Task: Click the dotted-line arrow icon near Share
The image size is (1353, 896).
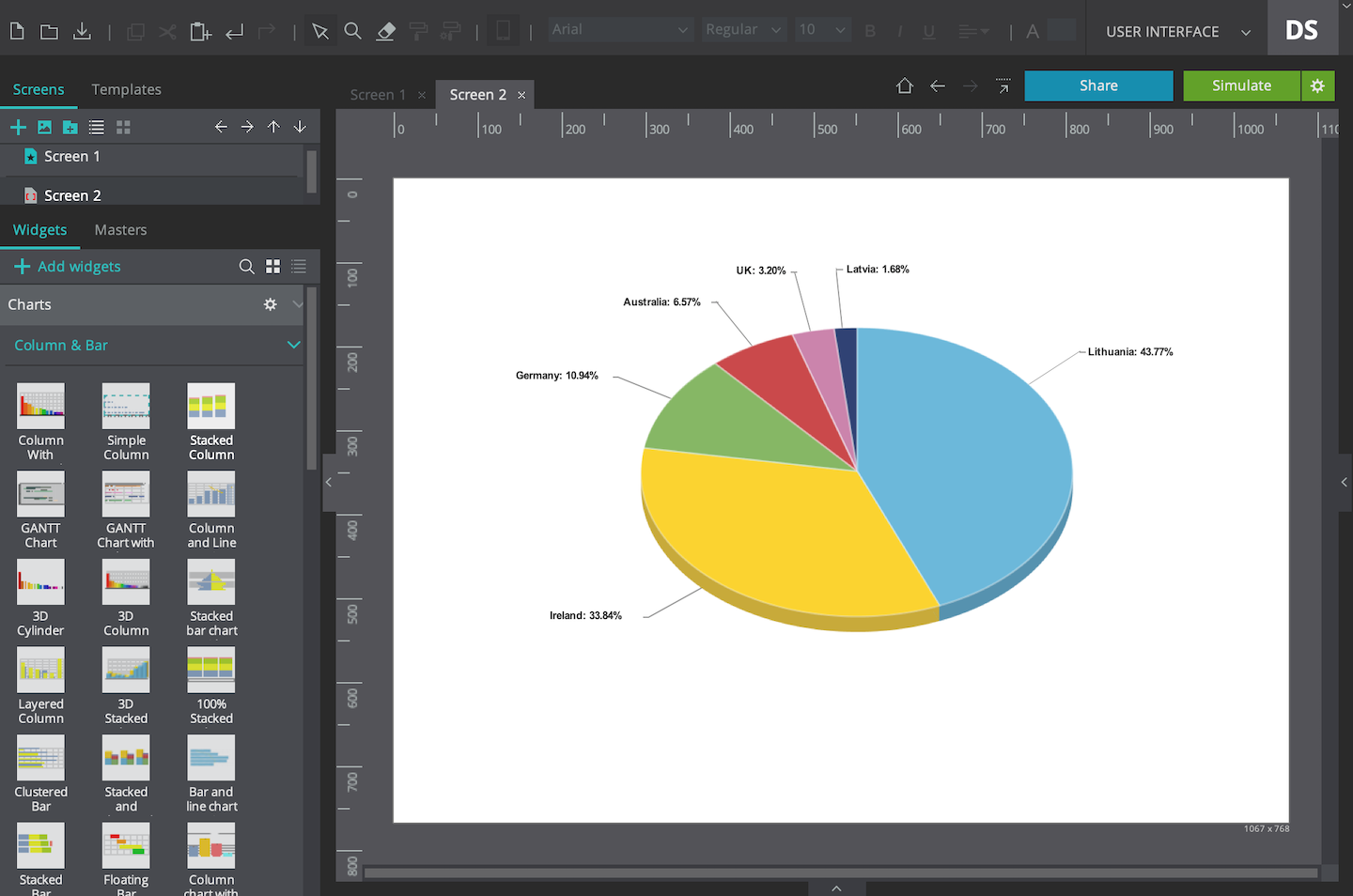Action: pyautogui.click(x=1003, y=85)
